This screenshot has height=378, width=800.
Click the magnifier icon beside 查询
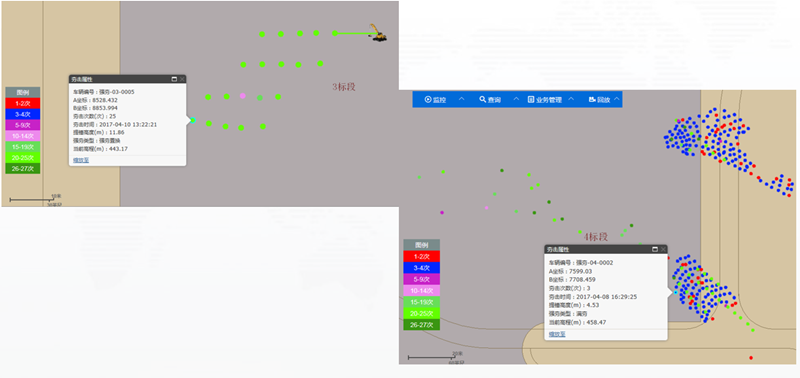483,99
